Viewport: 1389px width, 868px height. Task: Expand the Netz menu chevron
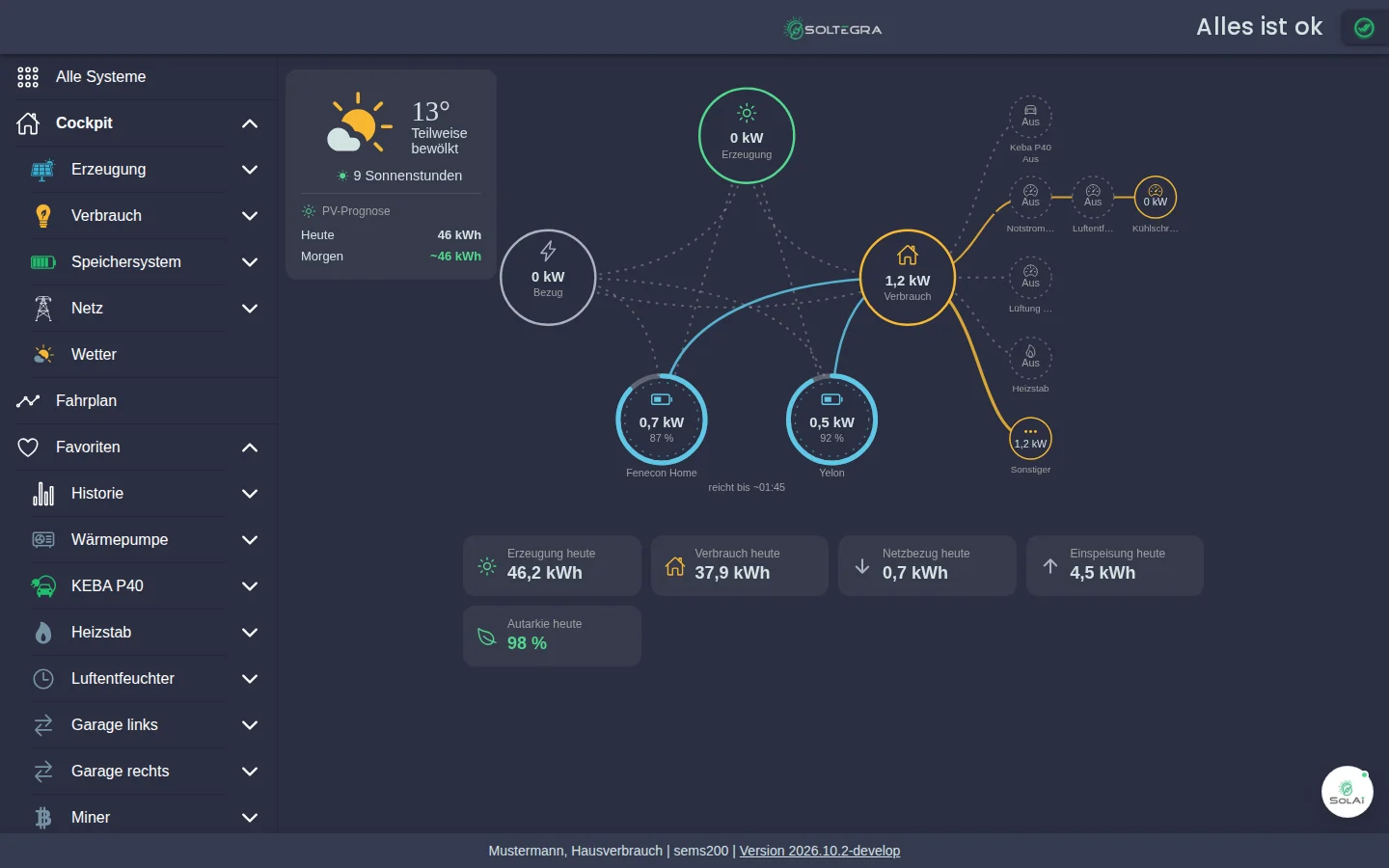coord(250,309)
